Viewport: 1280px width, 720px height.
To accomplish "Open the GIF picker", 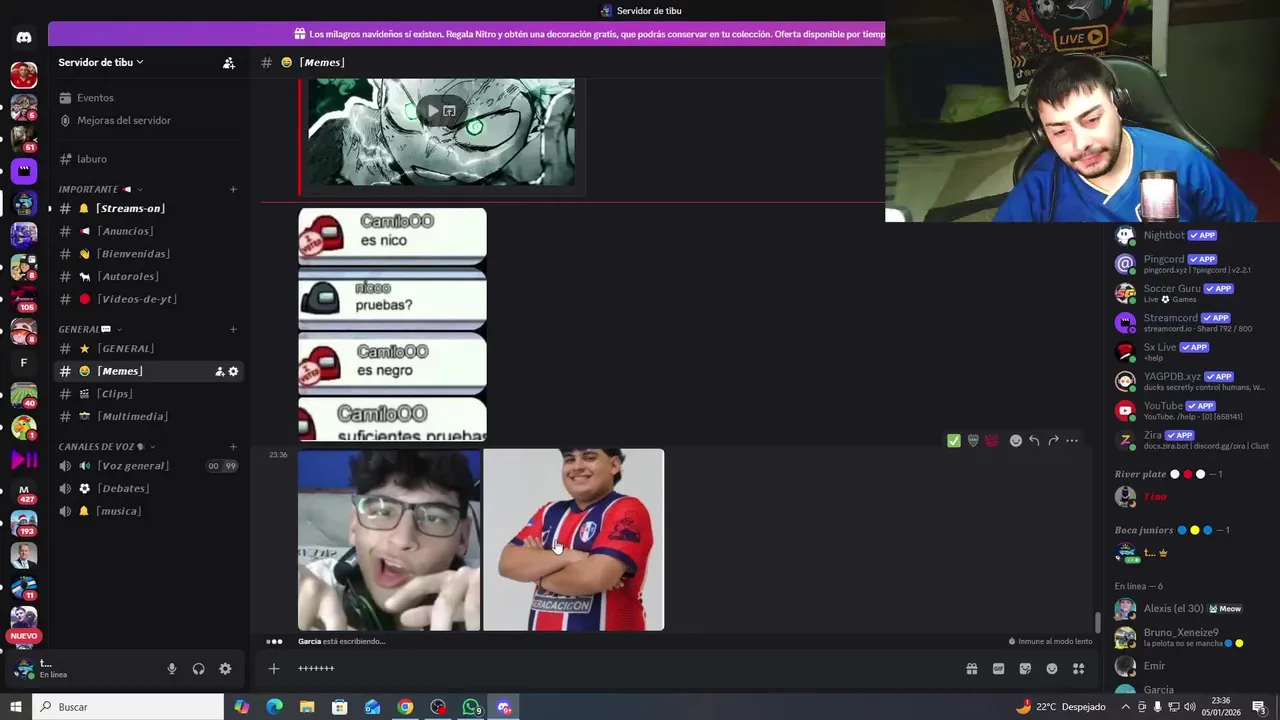I will point(998,669).
